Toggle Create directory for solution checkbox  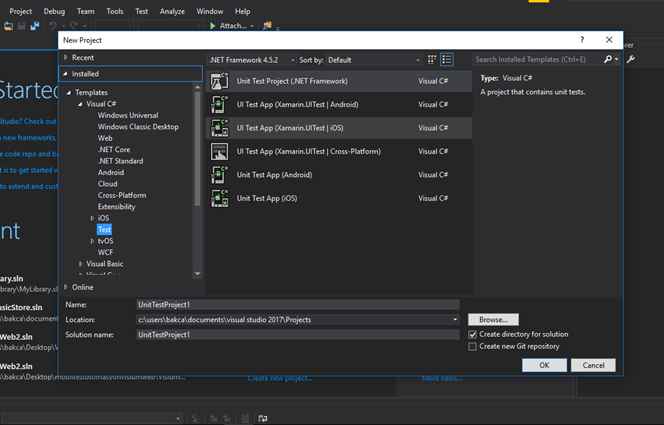(473, 334)
